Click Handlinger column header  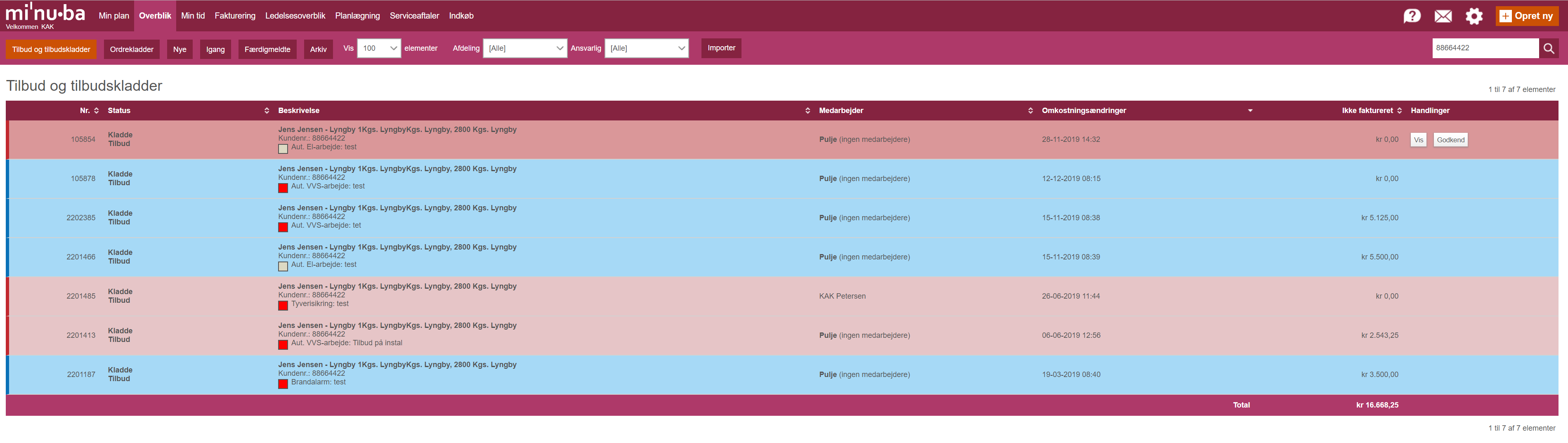1430,111
